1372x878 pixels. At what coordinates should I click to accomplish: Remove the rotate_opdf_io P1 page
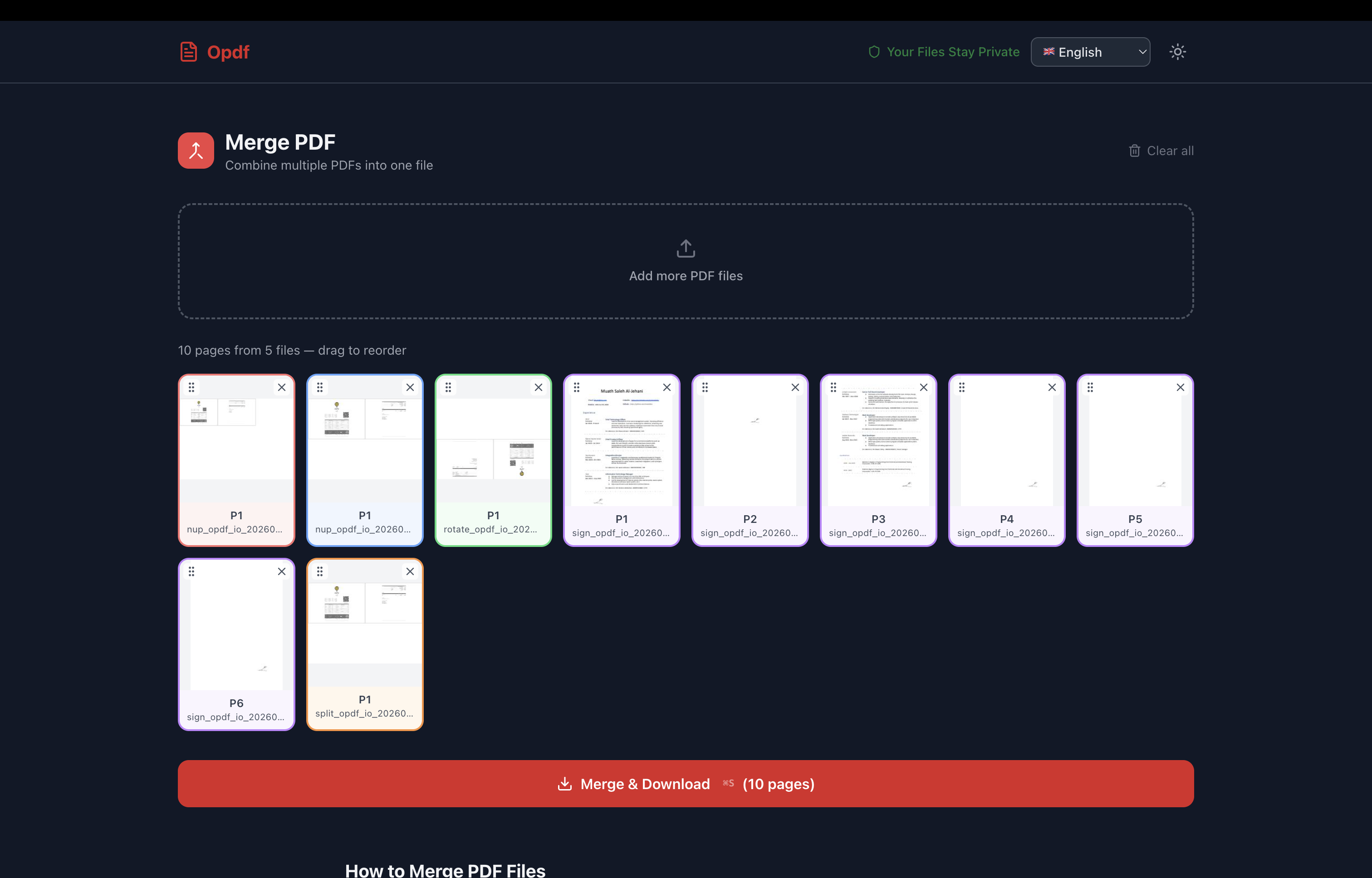[538, 388]
